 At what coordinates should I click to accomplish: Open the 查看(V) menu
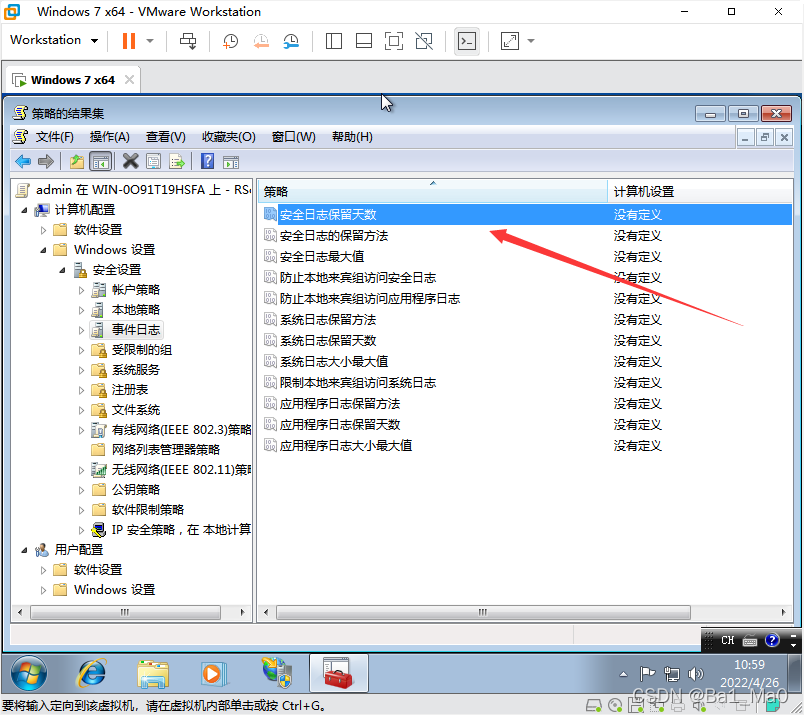pos(166,137)
